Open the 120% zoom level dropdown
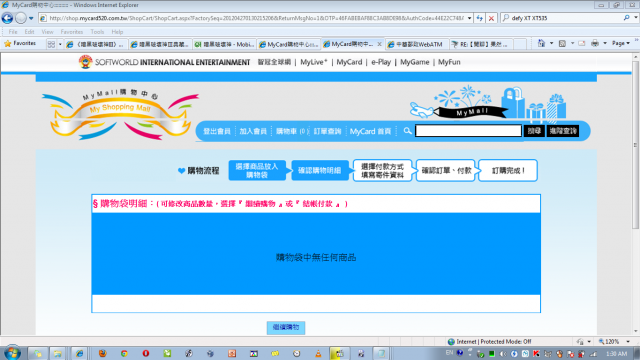 click(x=628, y=342)
